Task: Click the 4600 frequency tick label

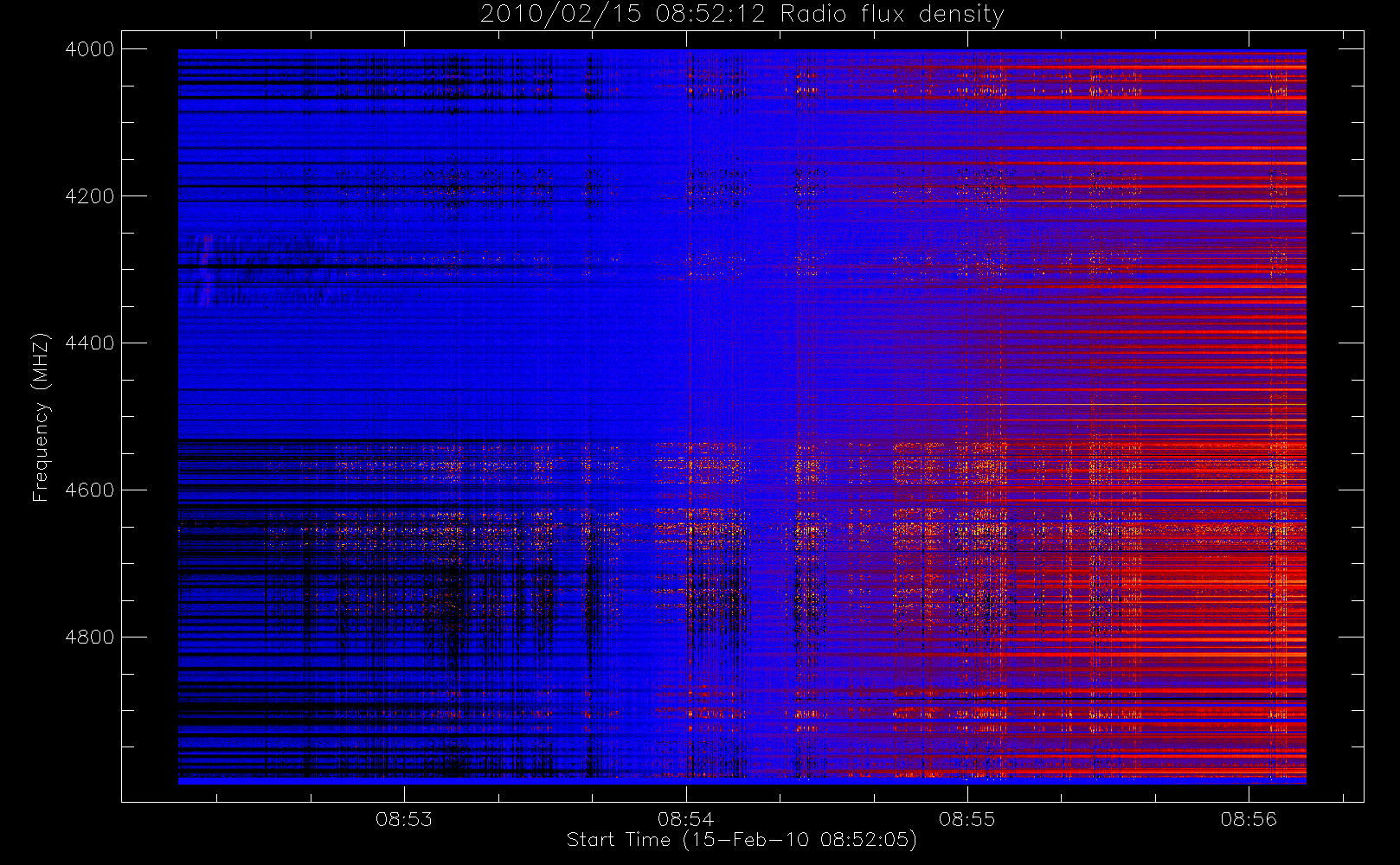Action: pos(90,490)
